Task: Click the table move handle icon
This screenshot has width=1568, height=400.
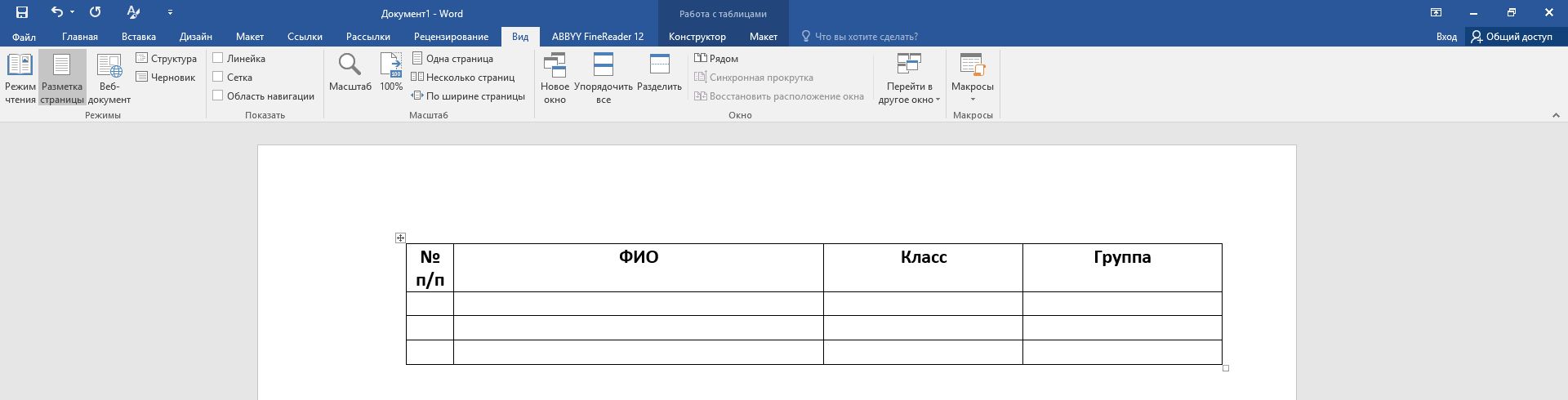Action: point(400,238)
